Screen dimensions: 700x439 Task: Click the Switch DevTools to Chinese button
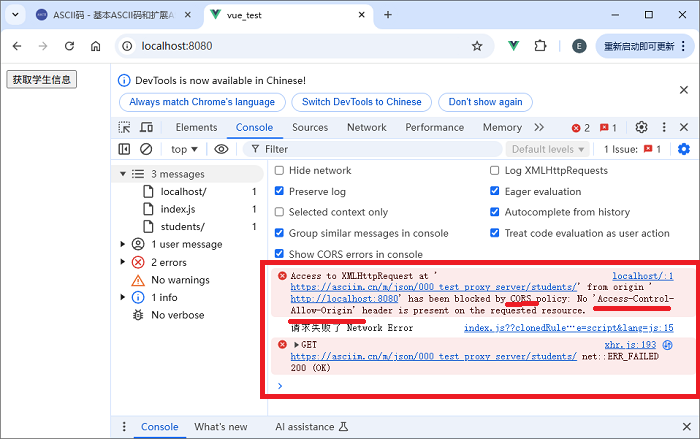coord(361,102)
